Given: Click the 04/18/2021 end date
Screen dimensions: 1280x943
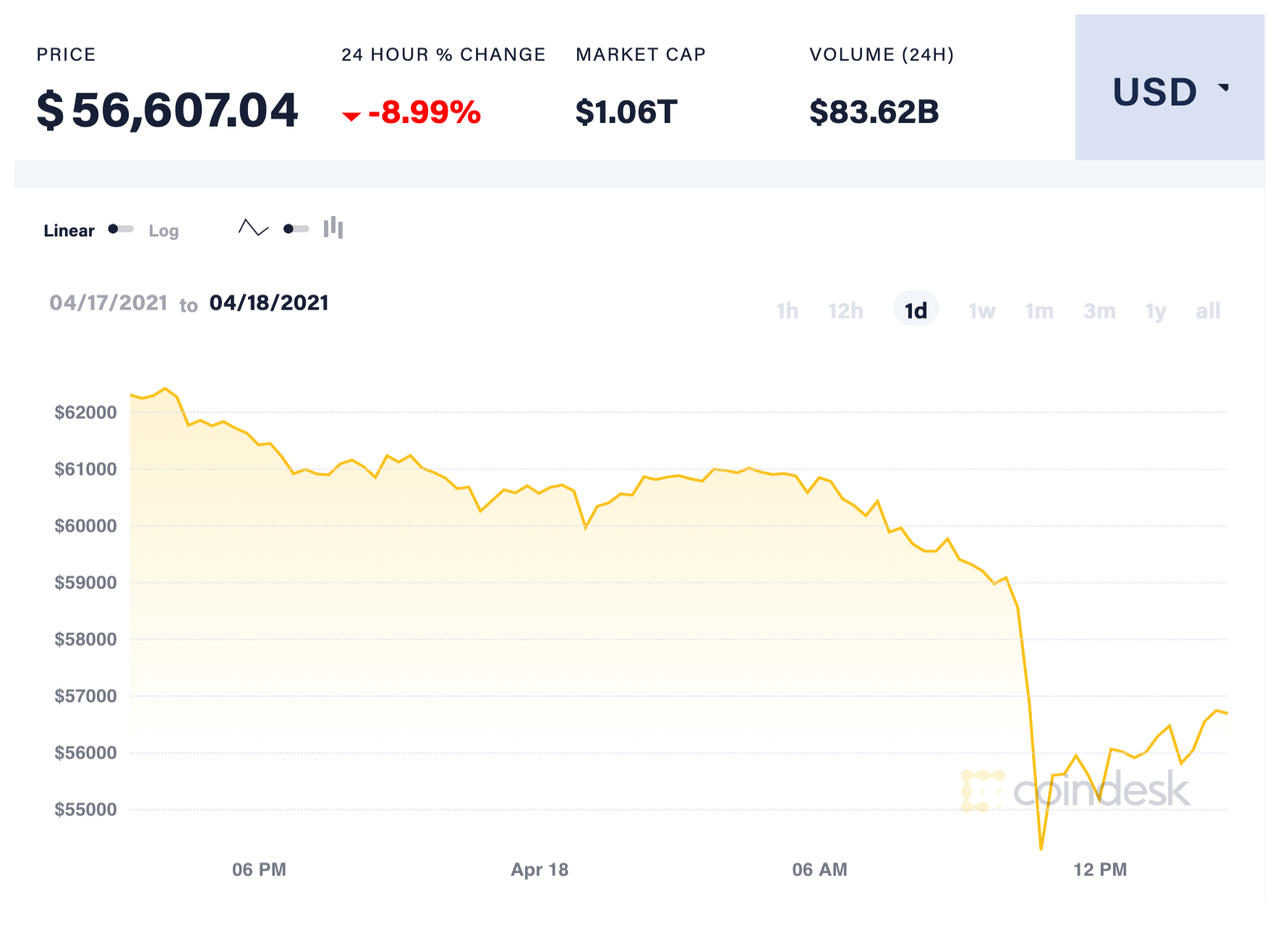Looking at the screenshot, I should click(x=269, y=302).
